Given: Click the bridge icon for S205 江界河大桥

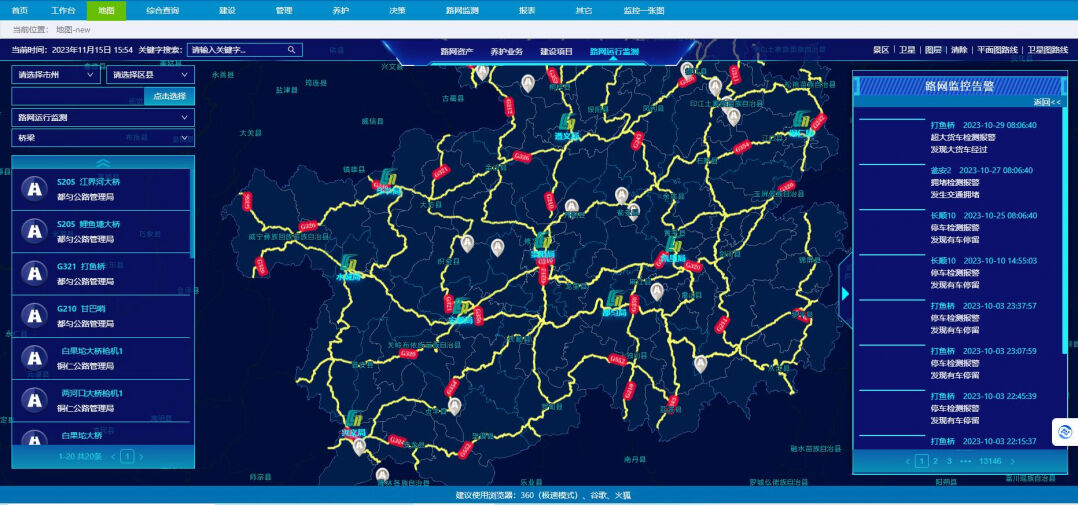Looking at the screenshot, I should pos(34,188).
